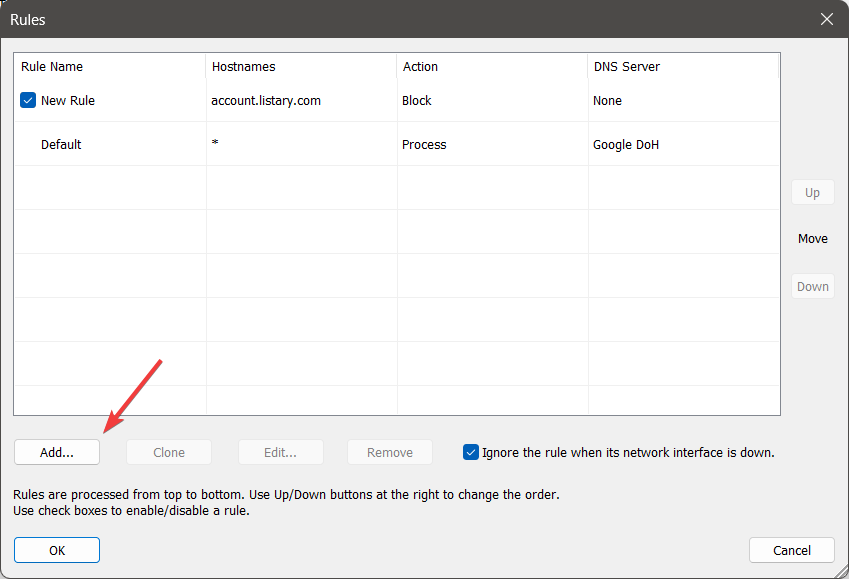Toggle the New Rule enable checkbox
The width and height of the screenshot is (849, 579).
point(28,100)
